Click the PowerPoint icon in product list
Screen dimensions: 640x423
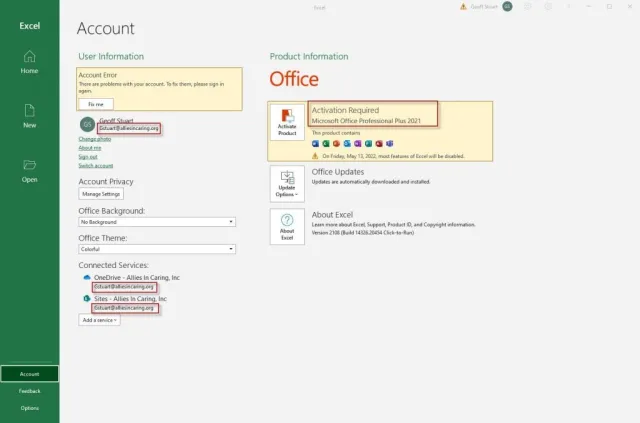(337, 143)
